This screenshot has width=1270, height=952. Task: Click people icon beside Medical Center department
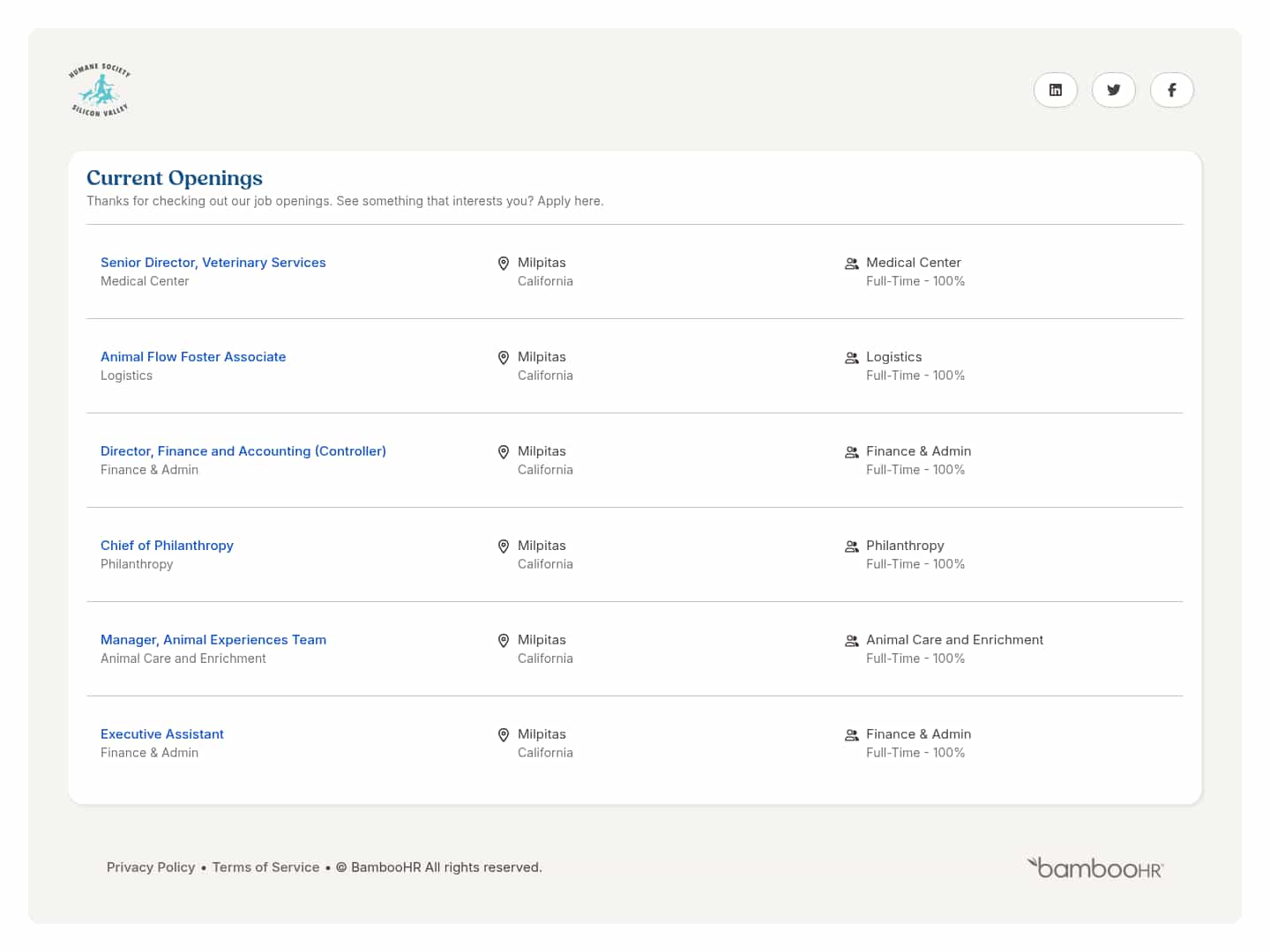click(852, 264)
